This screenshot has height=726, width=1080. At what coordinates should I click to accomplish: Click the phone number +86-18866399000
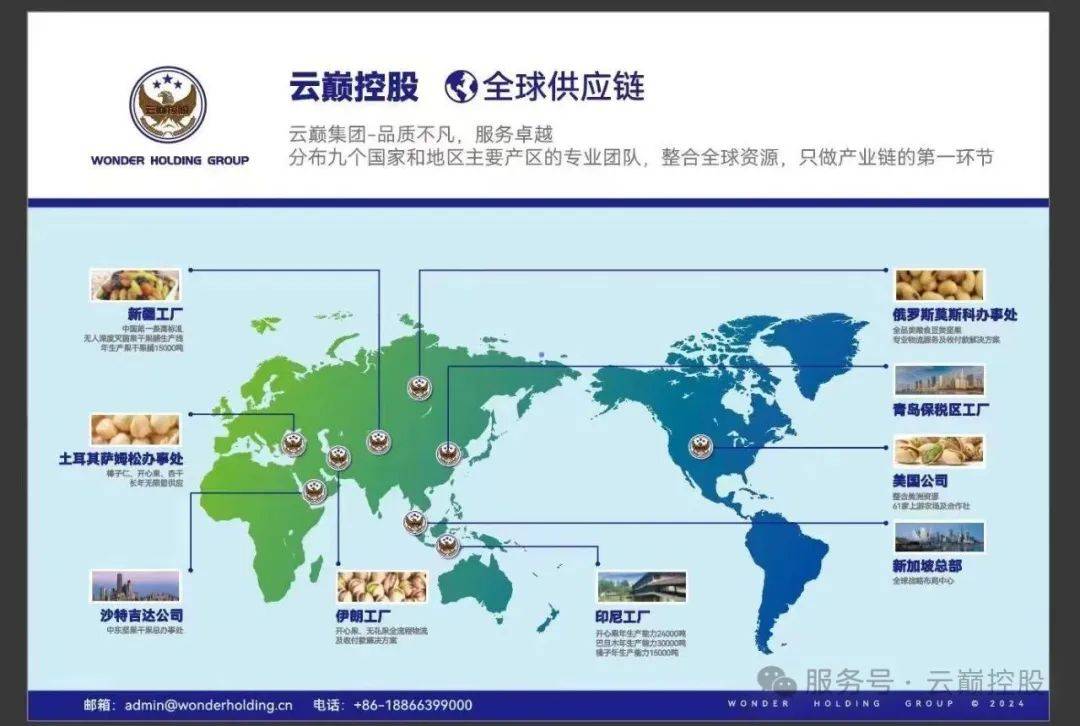[x=413, y=705]
